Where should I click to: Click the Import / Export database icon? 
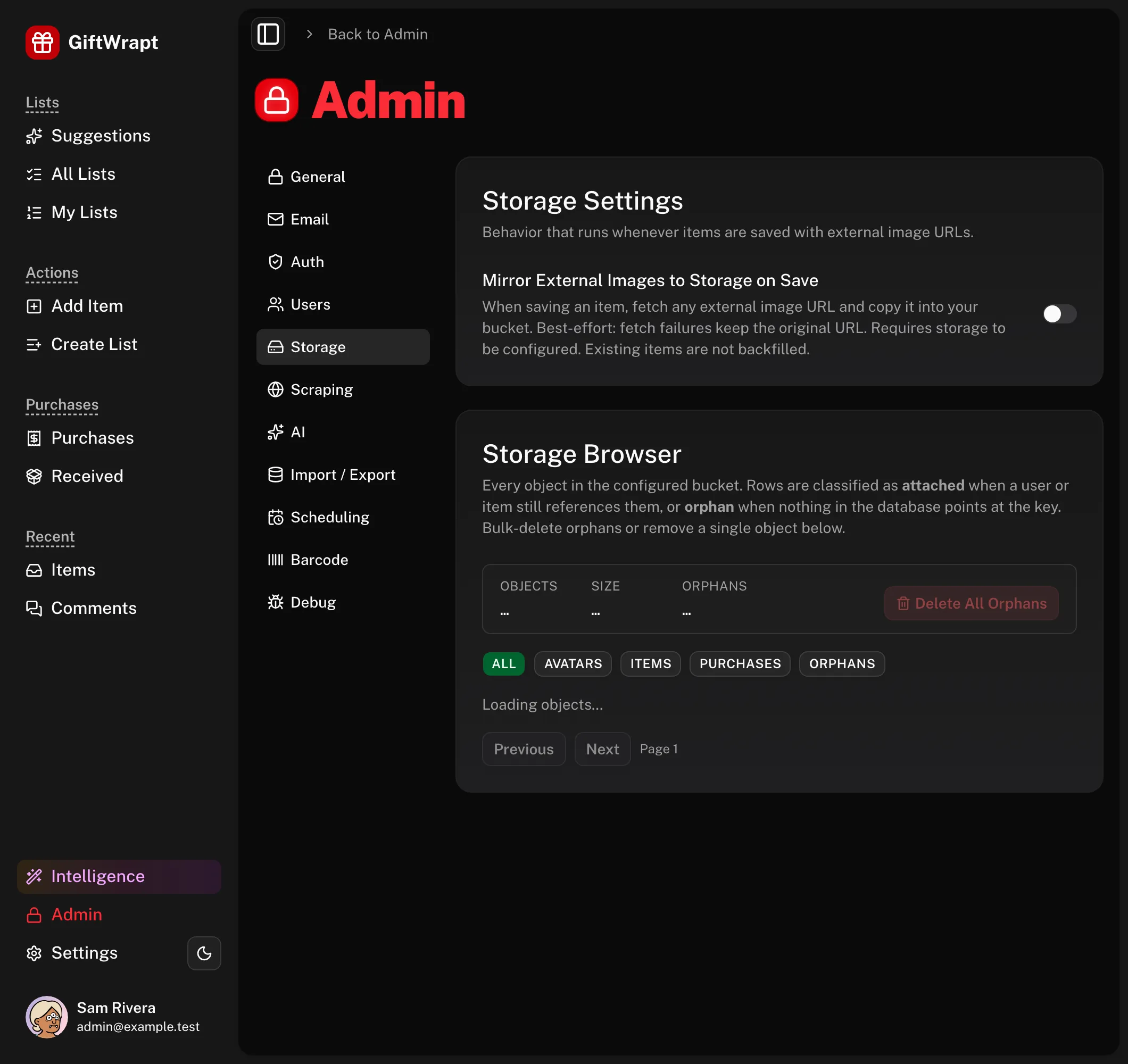click(275, 475)
